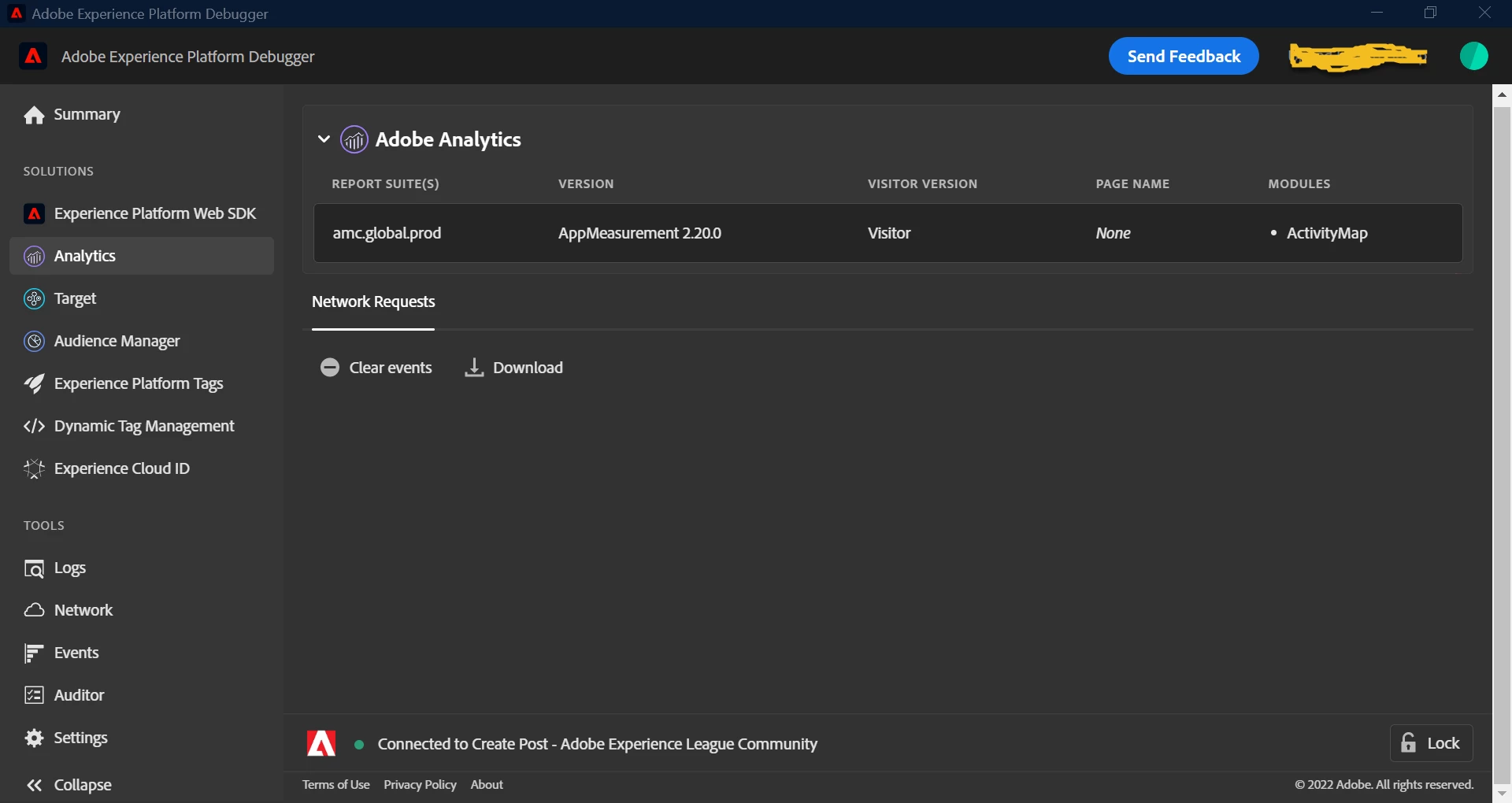
Task: Click the vertical scrollbar down arrow
Action: (1502, 794)
